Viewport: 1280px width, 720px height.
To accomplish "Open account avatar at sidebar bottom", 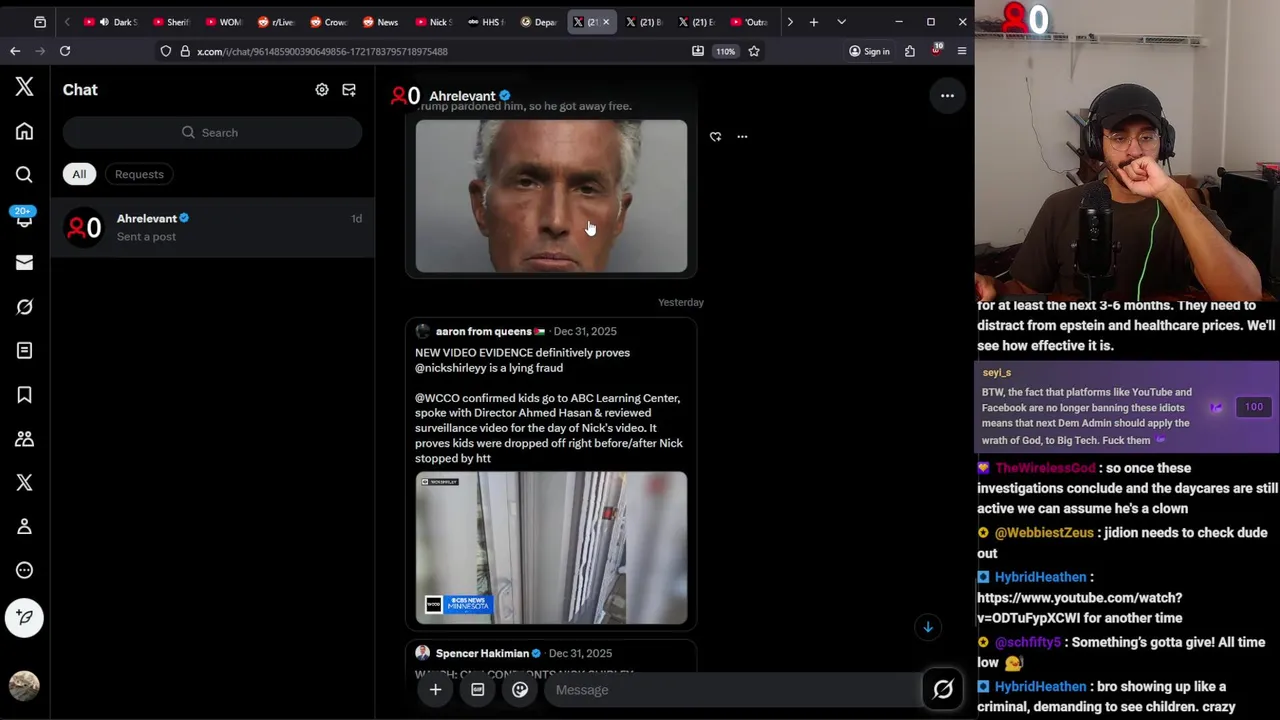I will (x=24, y=686).
